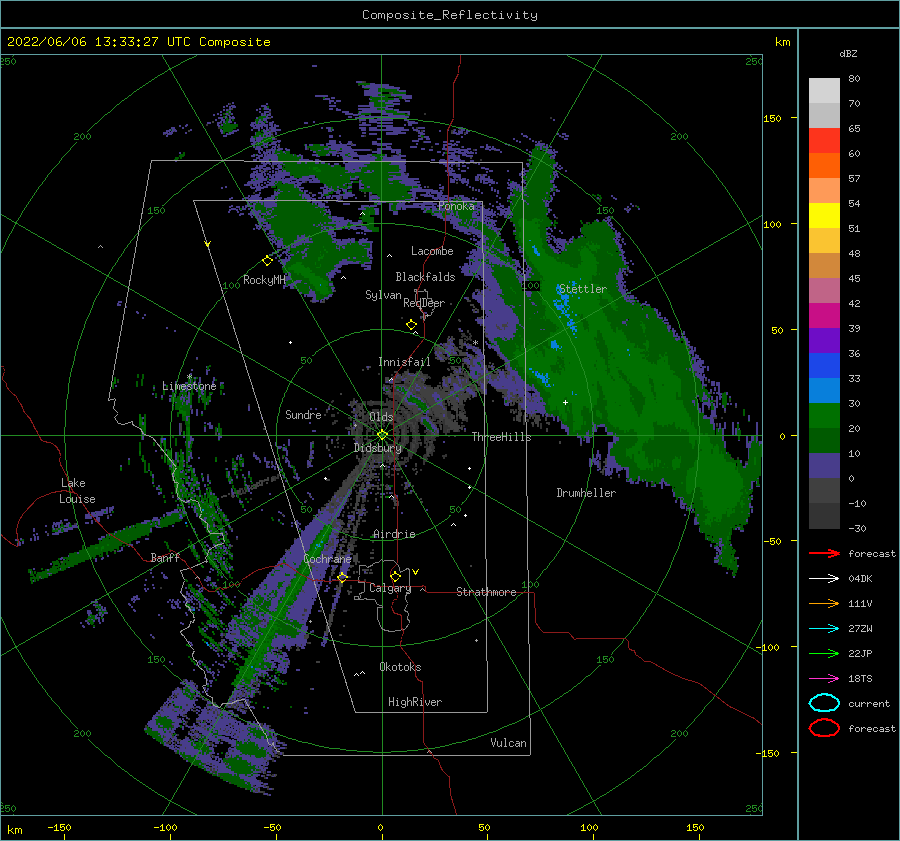Viewport: 900px width, 841px height.
Task: Select the Limestone label
Action: pyautogui.click(x=189, y=386)
